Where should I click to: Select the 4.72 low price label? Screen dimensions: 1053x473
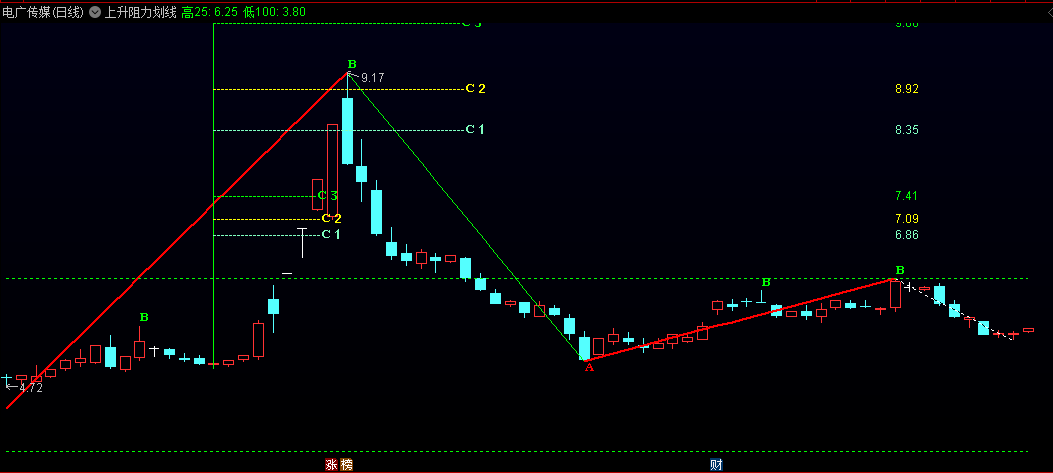[x=31, y=388]
